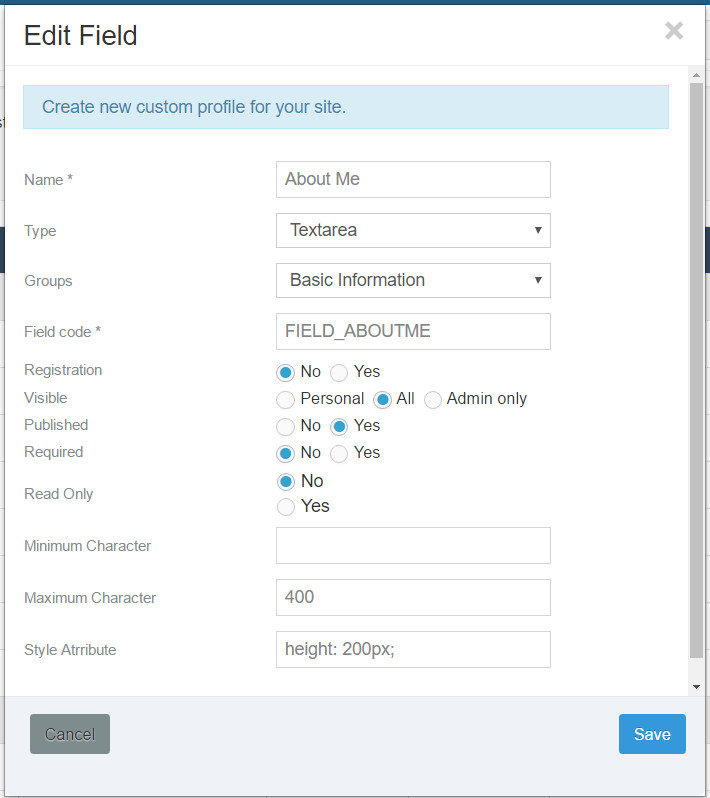
Task: Open the Groups dropdown showing Basic Information
Action: tap(413, 280)
